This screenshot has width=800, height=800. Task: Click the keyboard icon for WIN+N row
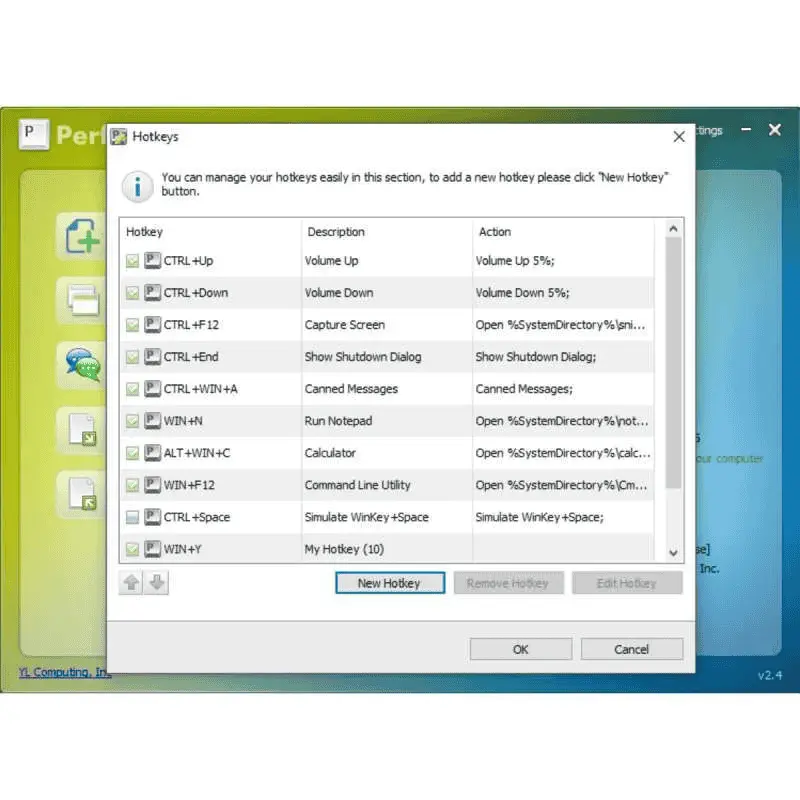(152, 421)
